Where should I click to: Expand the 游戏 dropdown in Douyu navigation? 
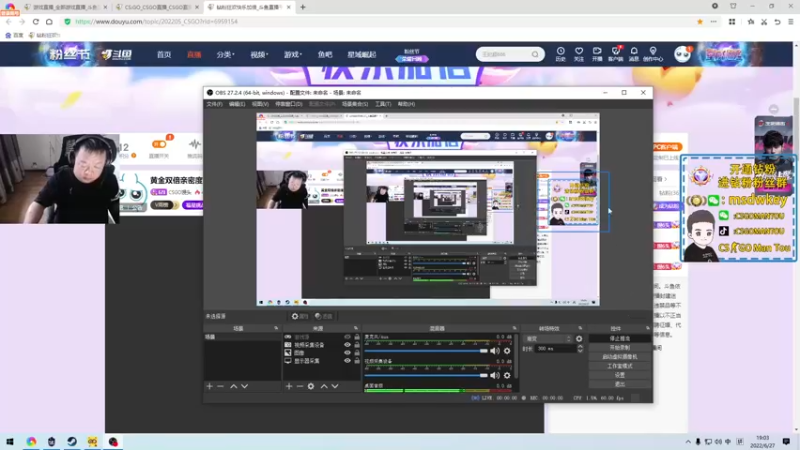point(293,55)
